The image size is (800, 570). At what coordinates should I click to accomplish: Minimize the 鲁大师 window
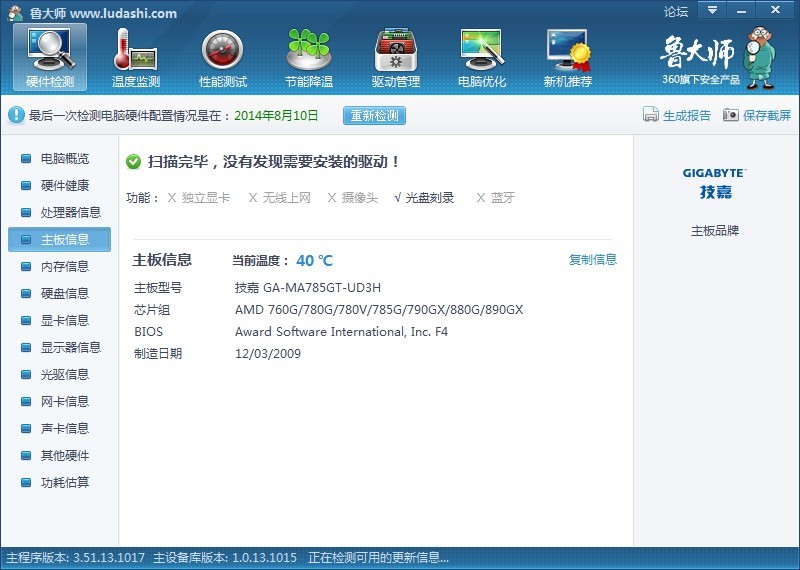pos(741,10)
